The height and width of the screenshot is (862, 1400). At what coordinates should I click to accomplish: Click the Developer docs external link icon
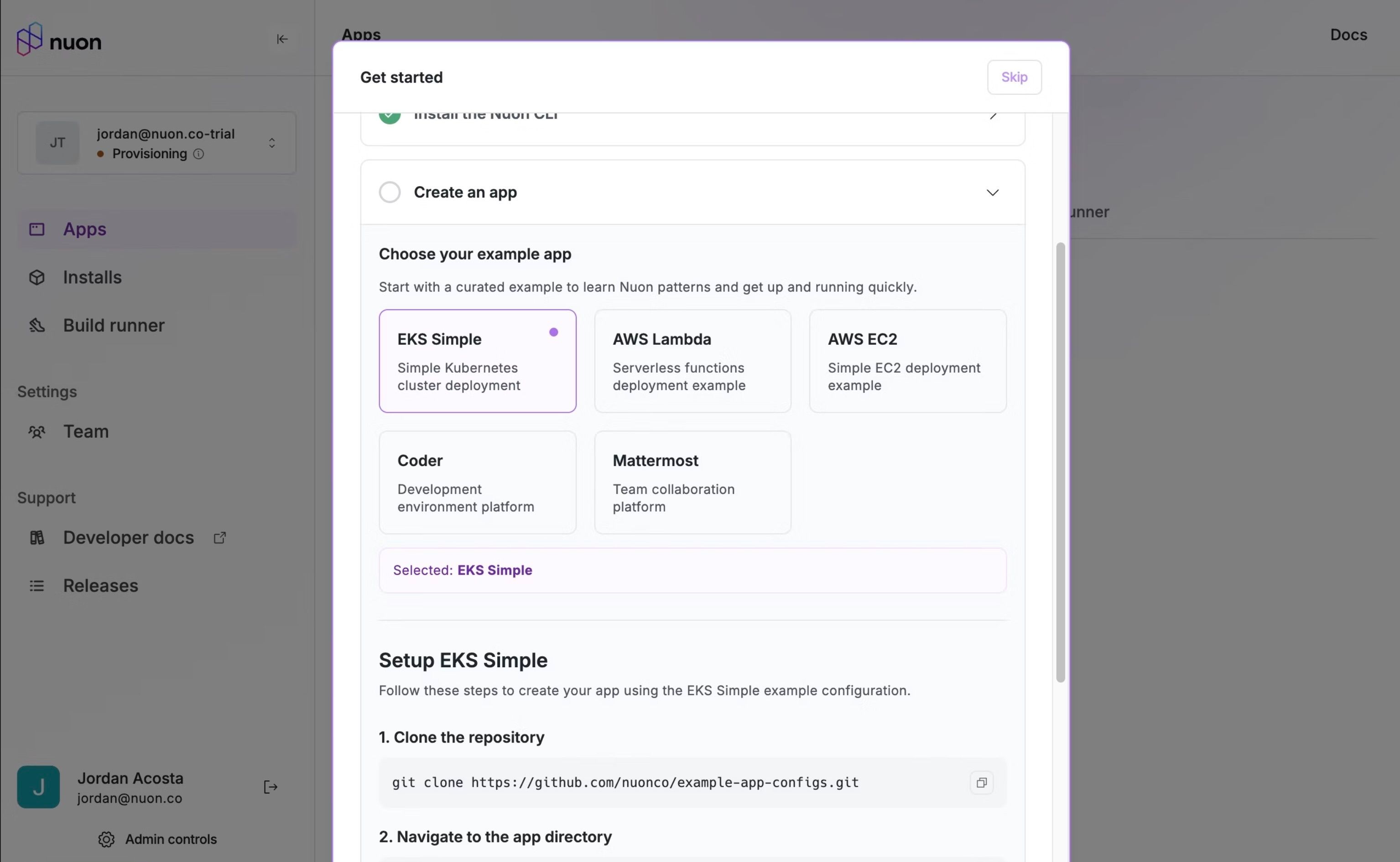220,538
